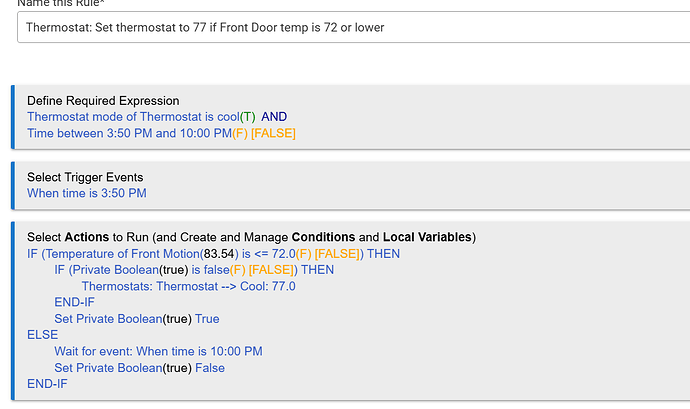Open Select Actions to Run section heading
690x409 pixels.
tap(251, 237)
